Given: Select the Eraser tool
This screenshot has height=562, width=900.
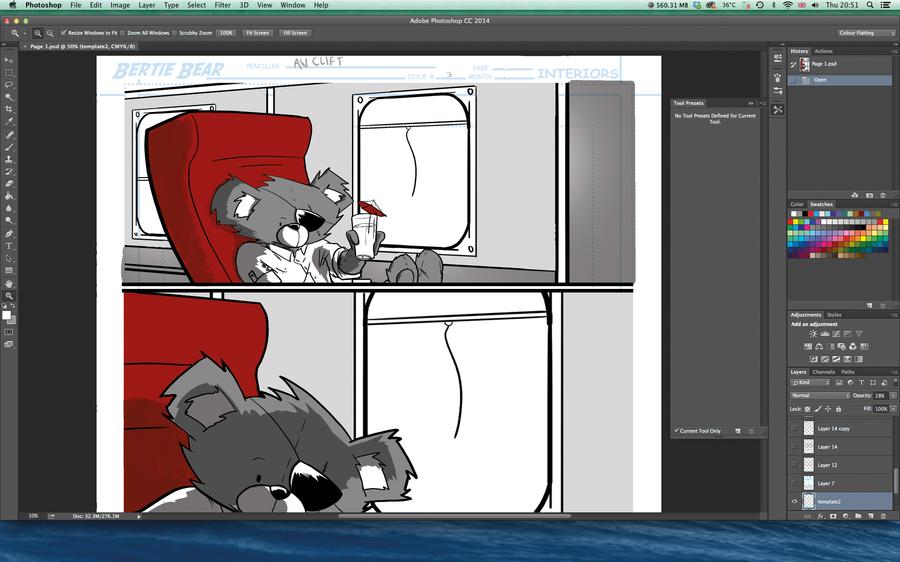Looking at the screenshot, I should [x=9, y=184].
